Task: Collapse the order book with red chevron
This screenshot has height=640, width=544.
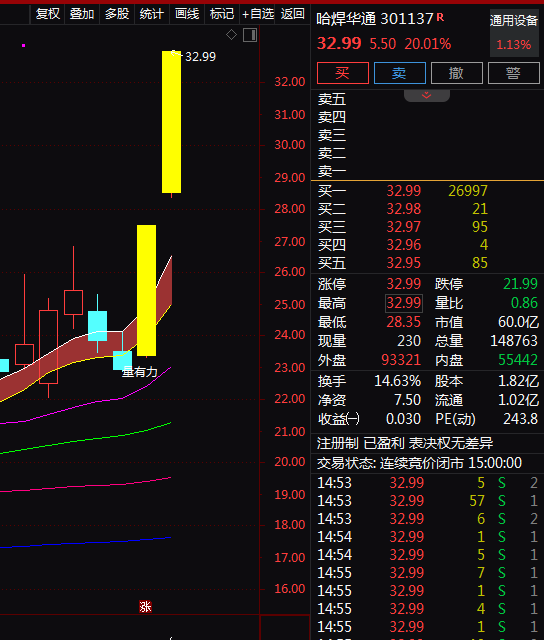Action: pos(426,96)
